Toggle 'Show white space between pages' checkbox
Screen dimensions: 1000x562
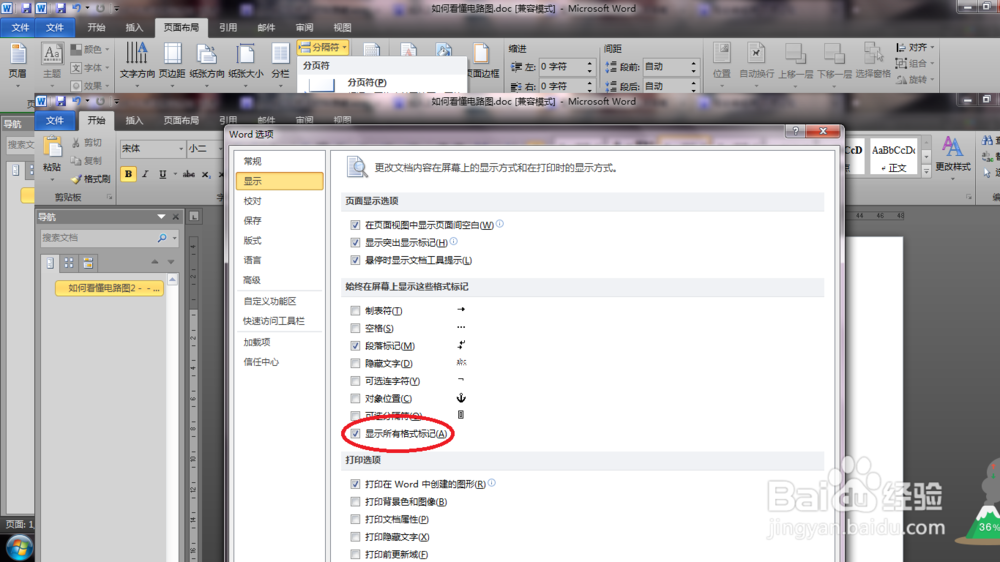click(x=355, y=225)
